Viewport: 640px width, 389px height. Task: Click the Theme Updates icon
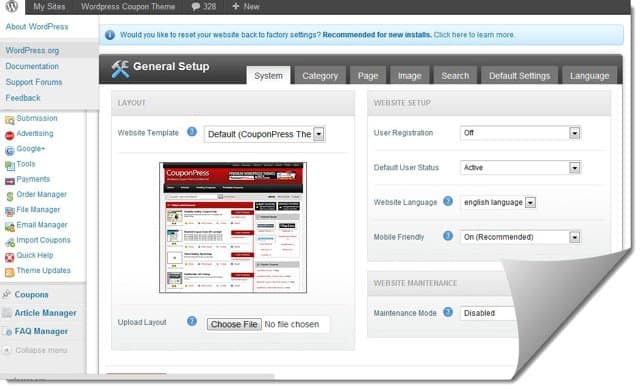click(9, 273)
